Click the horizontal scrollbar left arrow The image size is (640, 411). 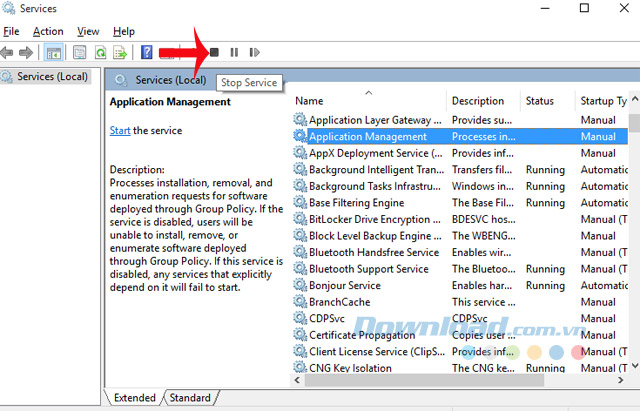click(298, 380)
